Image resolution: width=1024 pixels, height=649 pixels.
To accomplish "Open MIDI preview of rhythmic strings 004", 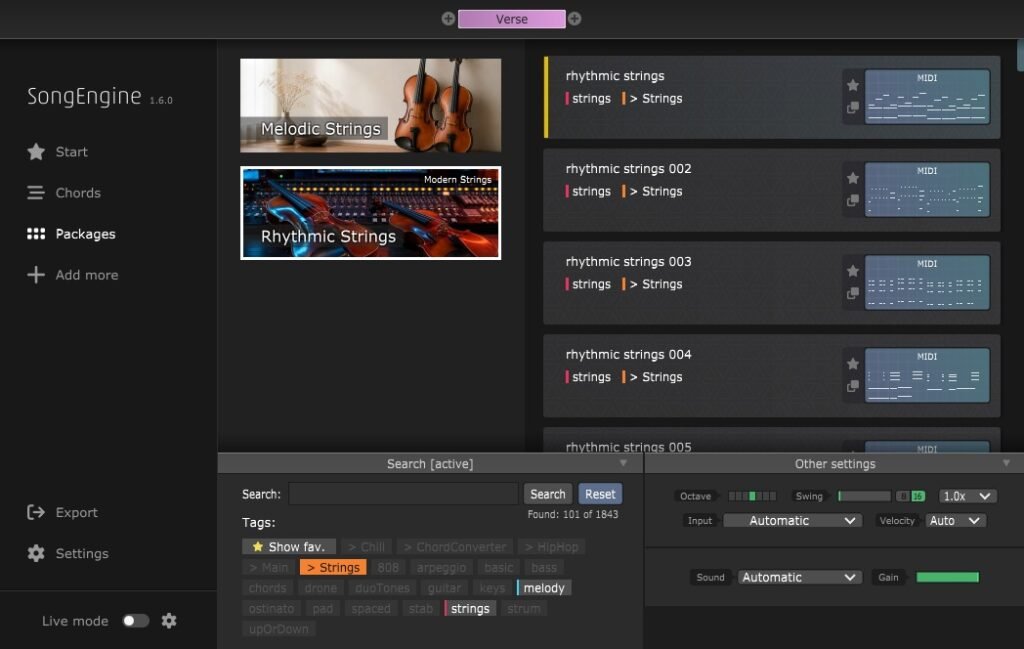I will [x=927, y=375].
